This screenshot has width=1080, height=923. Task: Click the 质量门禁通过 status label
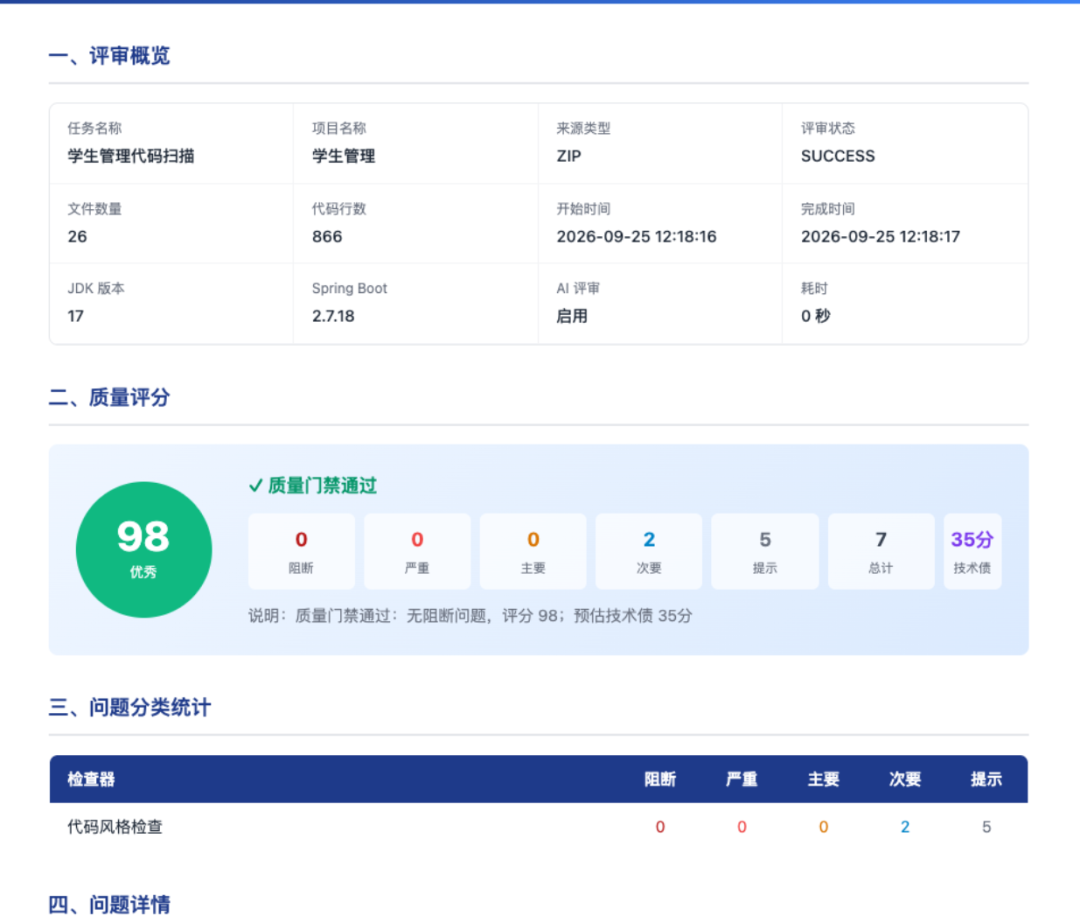click(313, 486)
